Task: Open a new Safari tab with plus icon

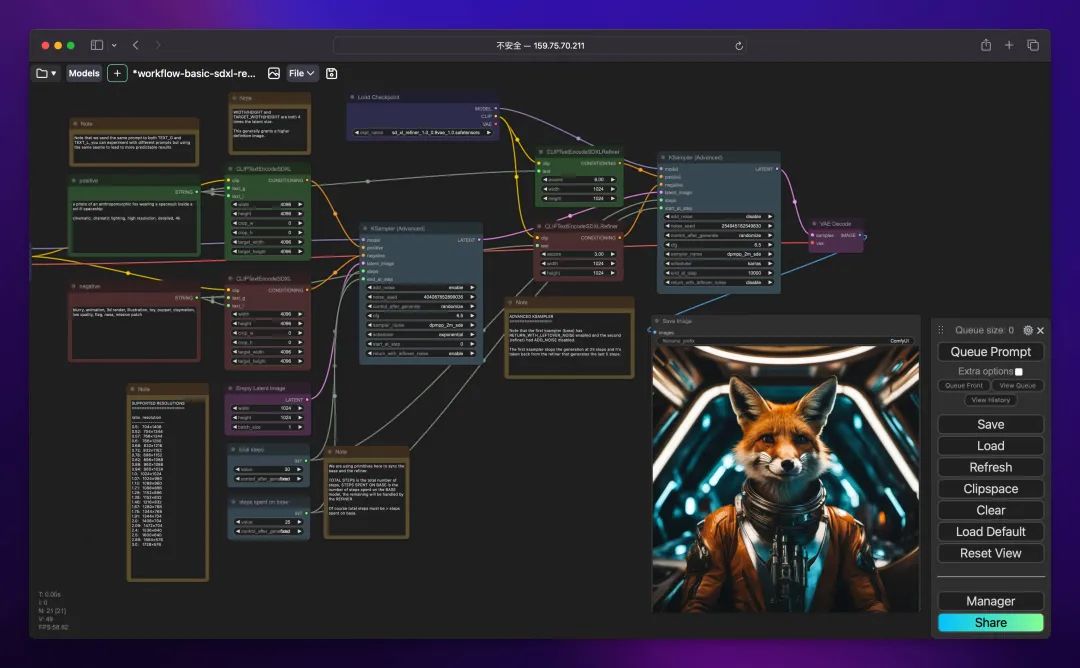Action: [1008, 45]
